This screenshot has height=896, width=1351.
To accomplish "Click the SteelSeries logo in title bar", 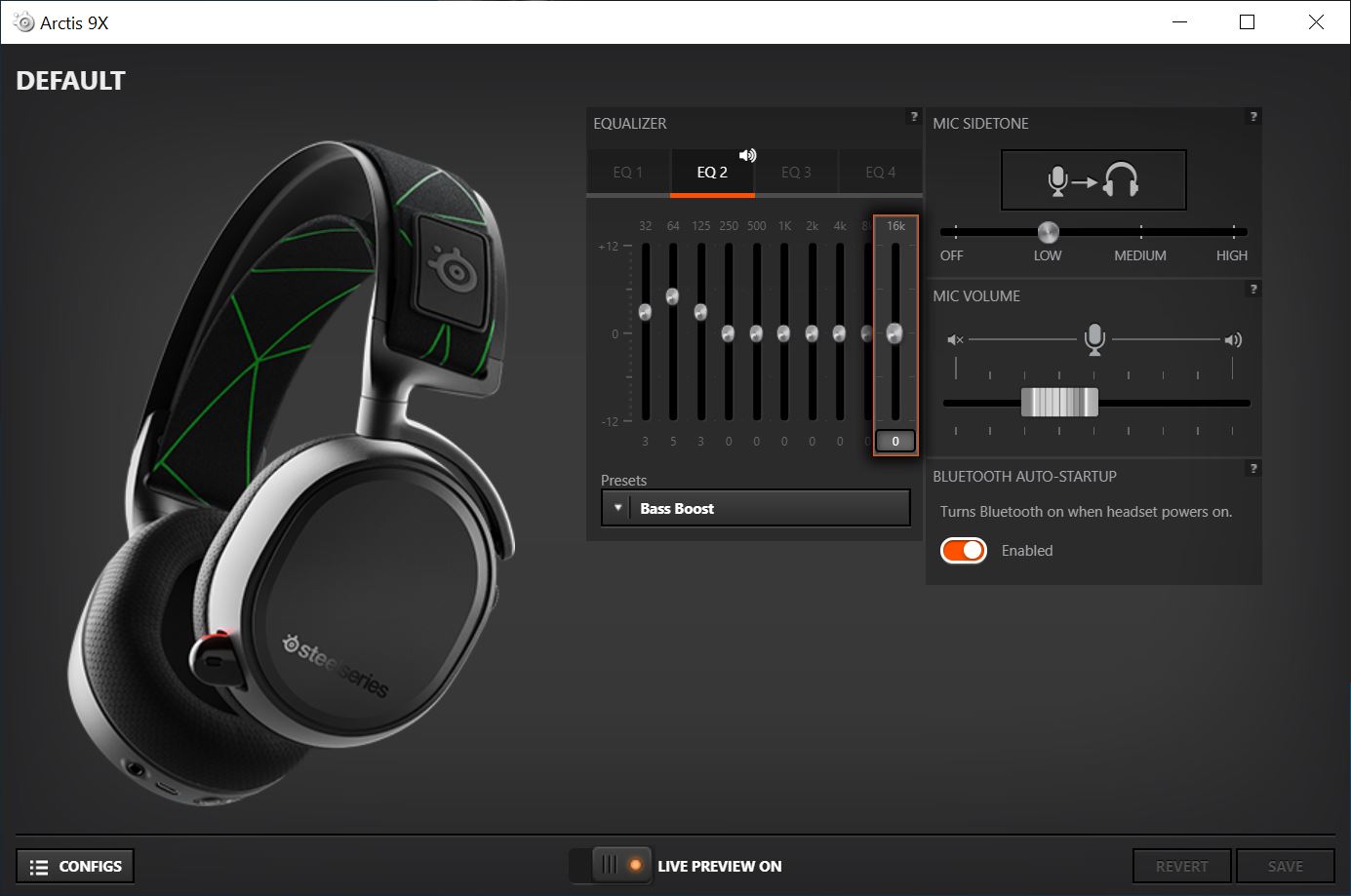I will point(24,21).
